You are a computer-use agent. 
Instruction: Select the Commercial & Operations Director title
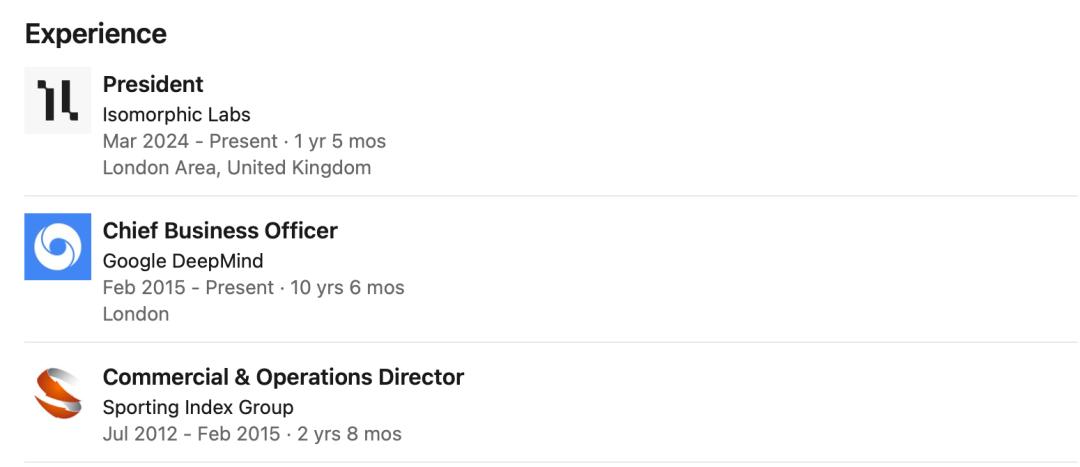(x=283, y=377)
